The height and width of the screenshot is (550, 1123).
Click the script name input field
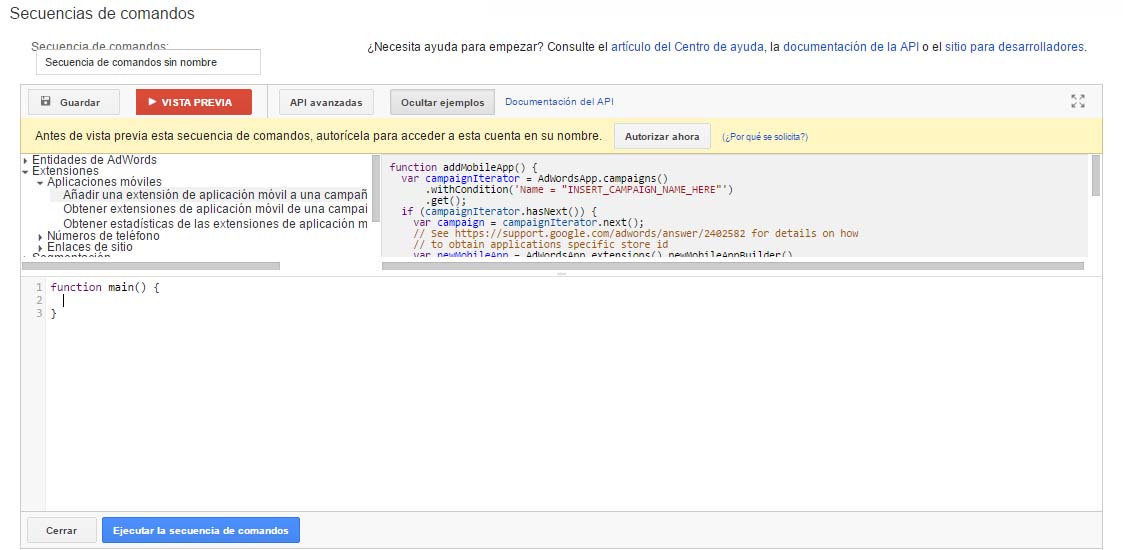[x=148, y=62]
